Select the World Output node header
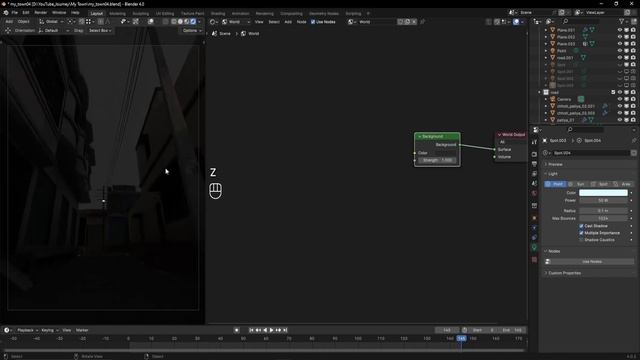This screenshot has height=360, width=640. click(511, 135)
